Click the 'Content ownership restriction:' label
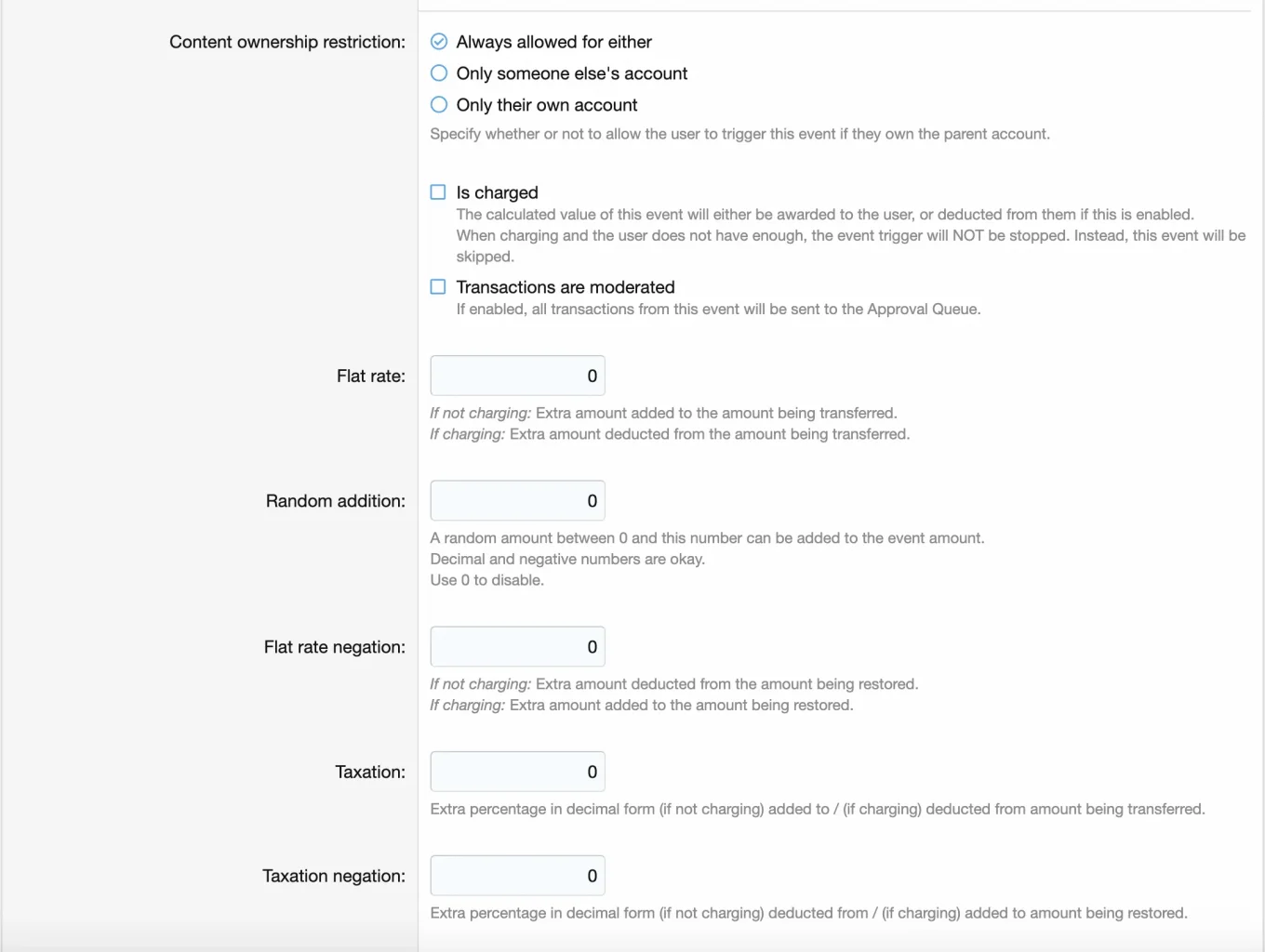The width and height of the screenshot is (1265, 952). [x=287, y=42]
